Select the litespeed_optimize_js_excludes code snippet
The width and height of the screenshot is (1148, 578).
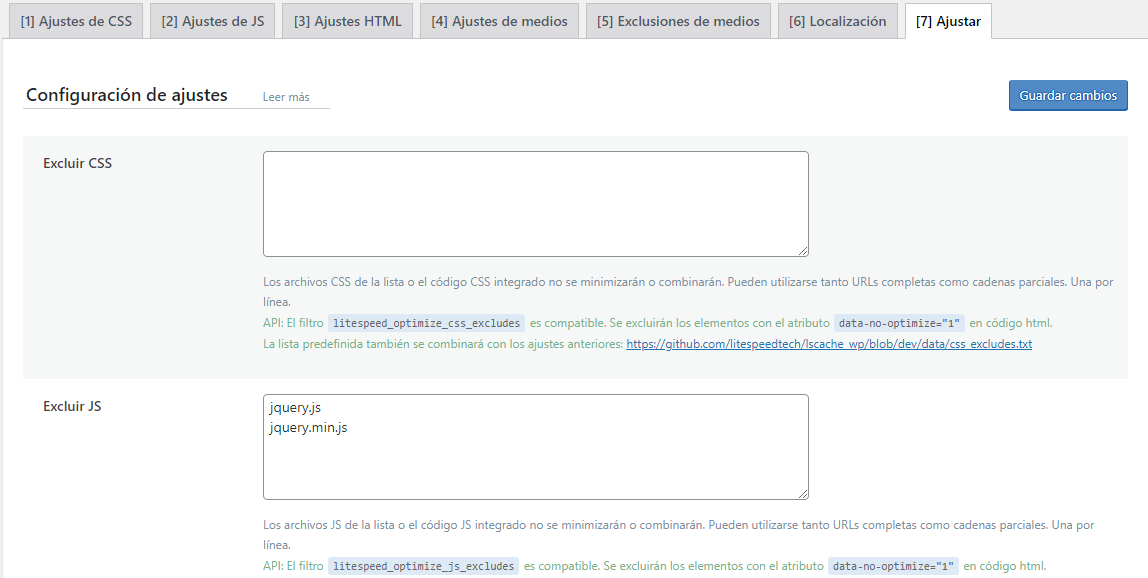click(424, 565)
